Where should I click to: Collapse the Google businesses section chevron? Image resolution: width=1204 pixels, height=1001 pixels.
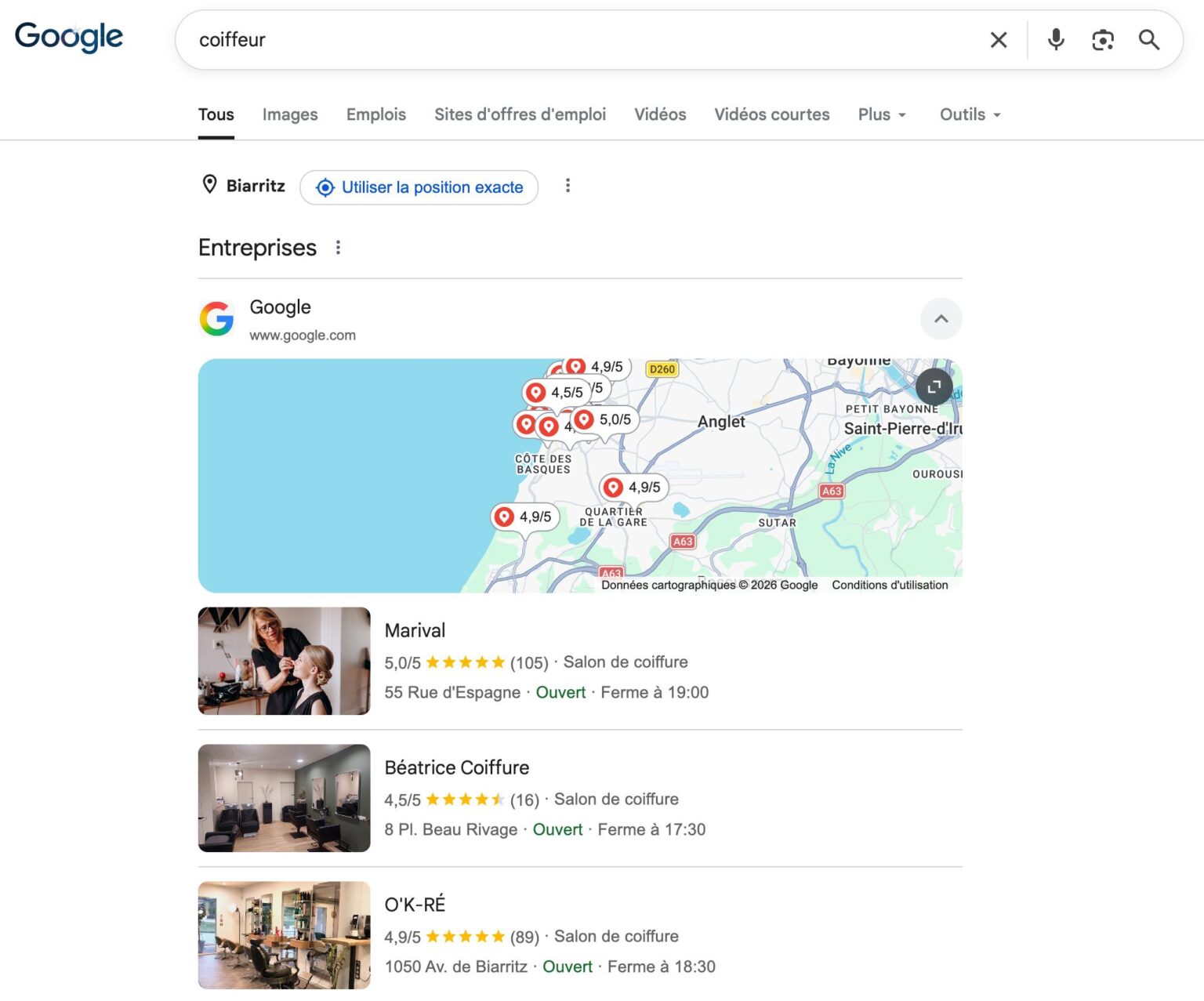pos(941,319)
